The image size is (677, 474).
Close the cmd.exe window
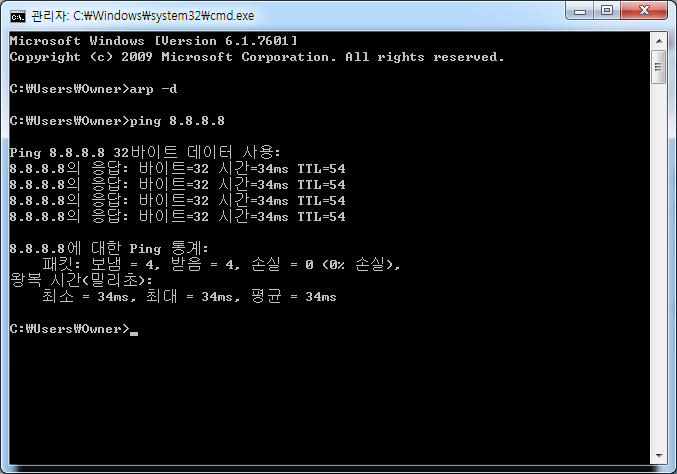click(644, 10)
